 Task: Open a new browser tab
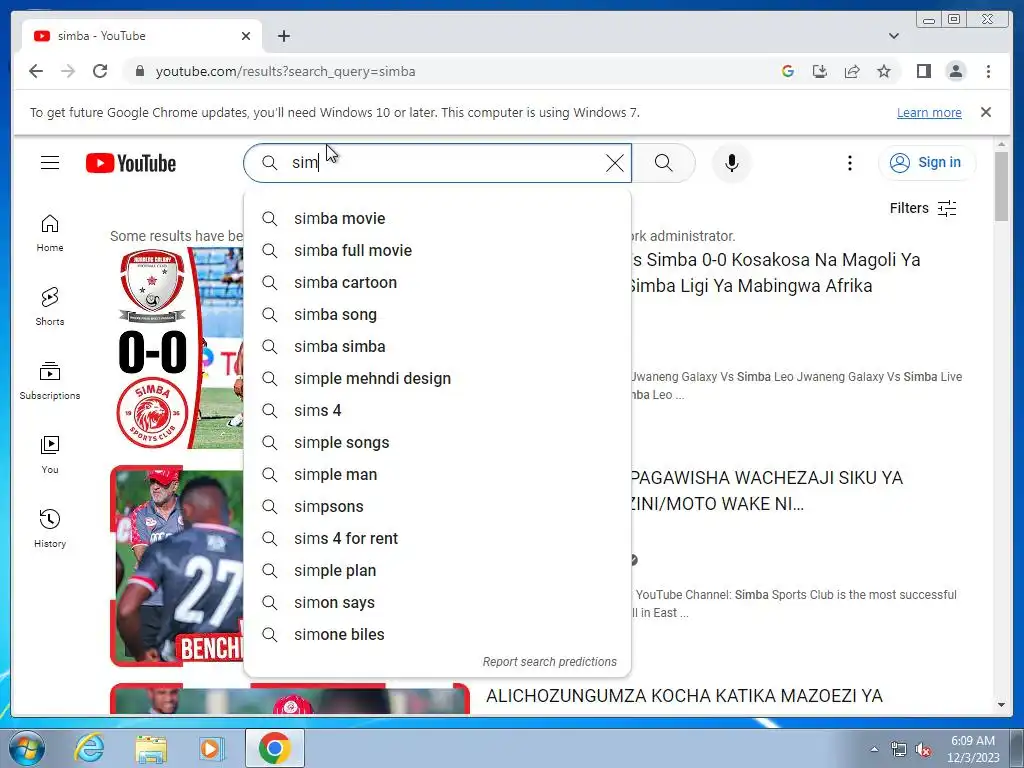[x=283, y=36]
